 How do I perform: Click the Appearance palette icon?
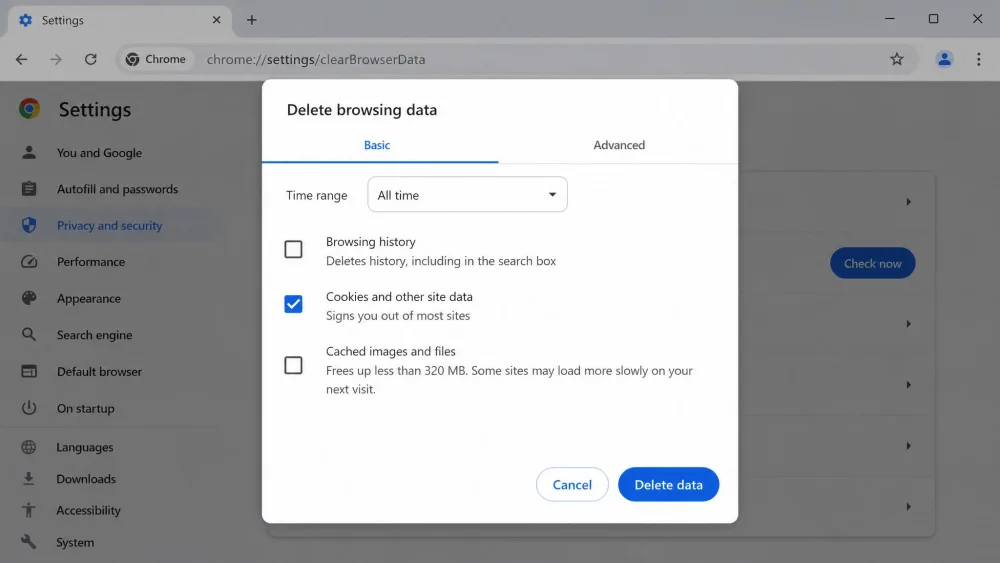pyautogui.click(x=29, y=298)
